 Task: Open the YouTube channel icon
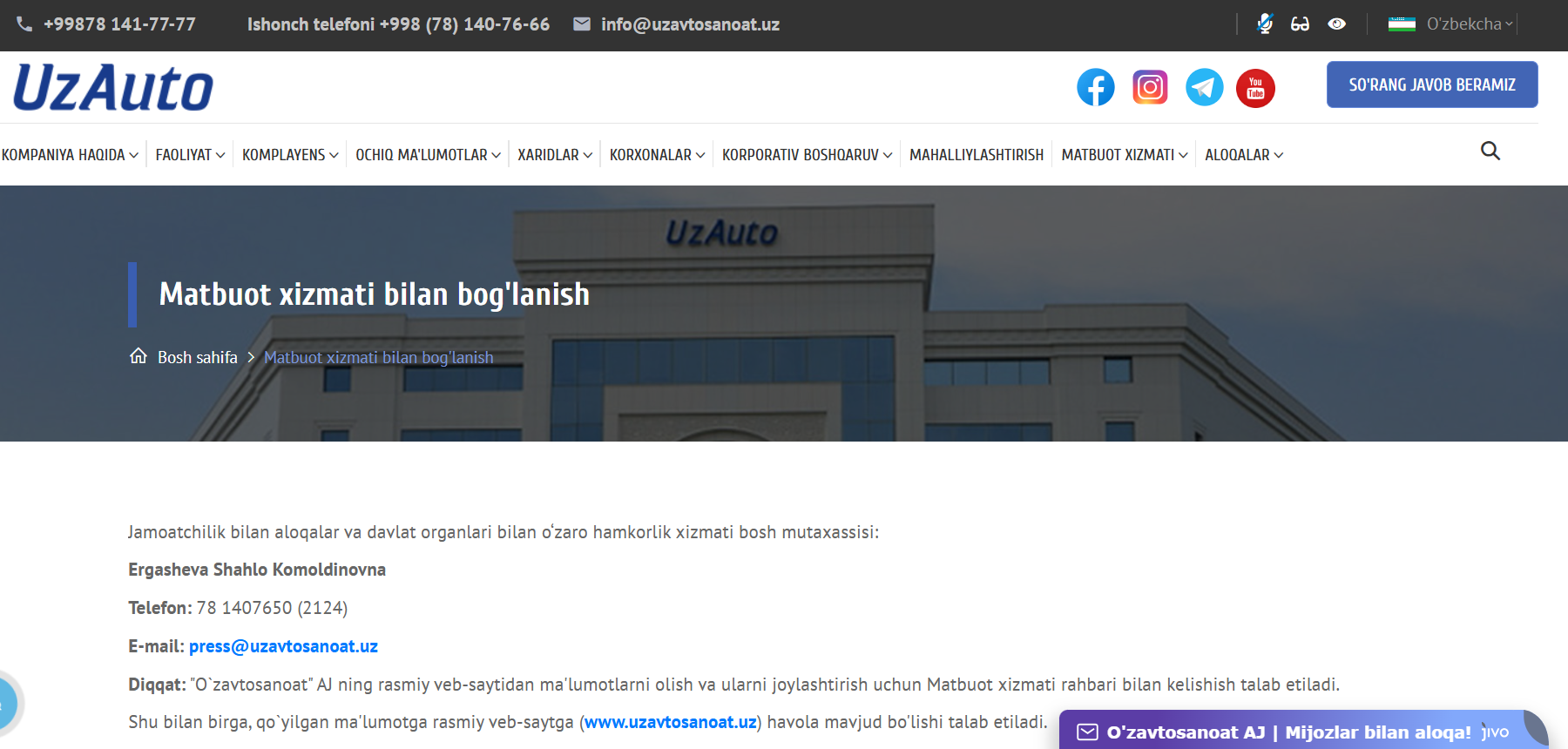pyautogui.click(x=1255, y=88)
